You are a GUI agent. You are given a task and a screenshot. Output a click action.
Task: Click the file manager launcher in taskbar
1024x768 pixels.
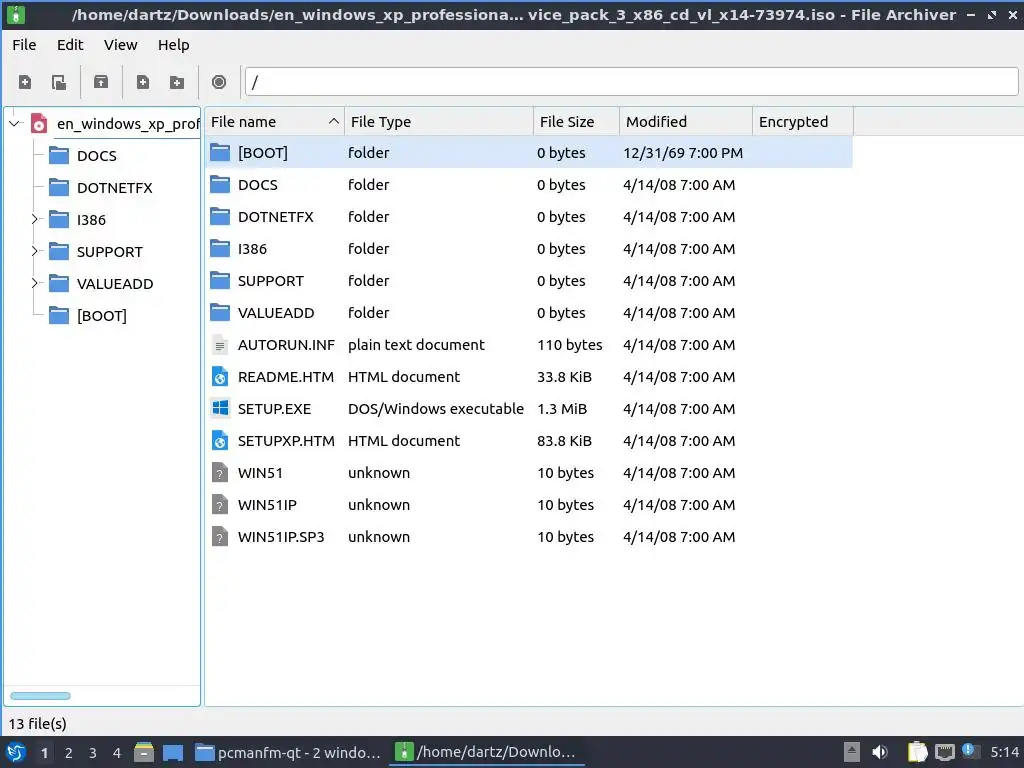(x=144, y=752)
